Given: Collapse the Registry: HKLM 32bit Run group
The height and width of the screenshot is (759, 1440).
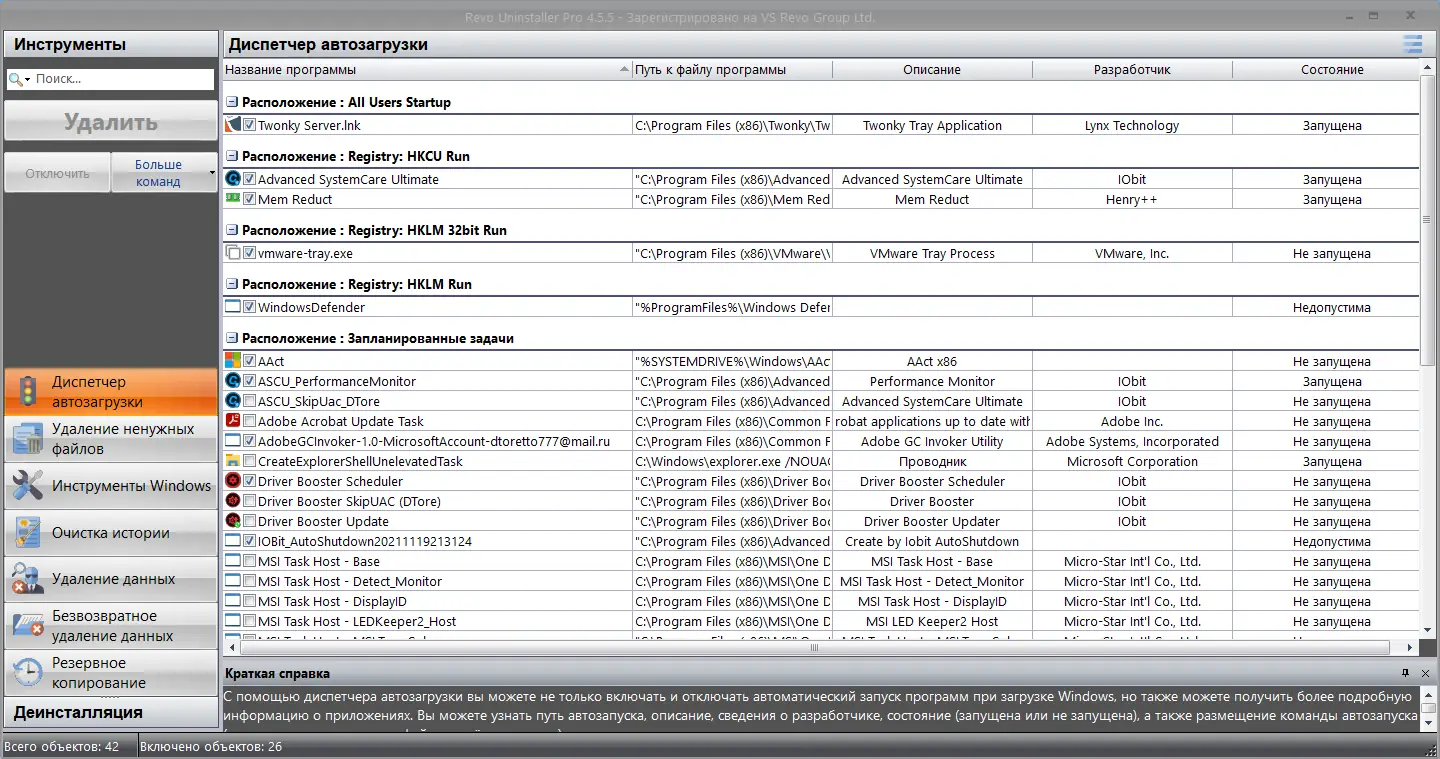Looking at the screenshot, I should point(232,230).
